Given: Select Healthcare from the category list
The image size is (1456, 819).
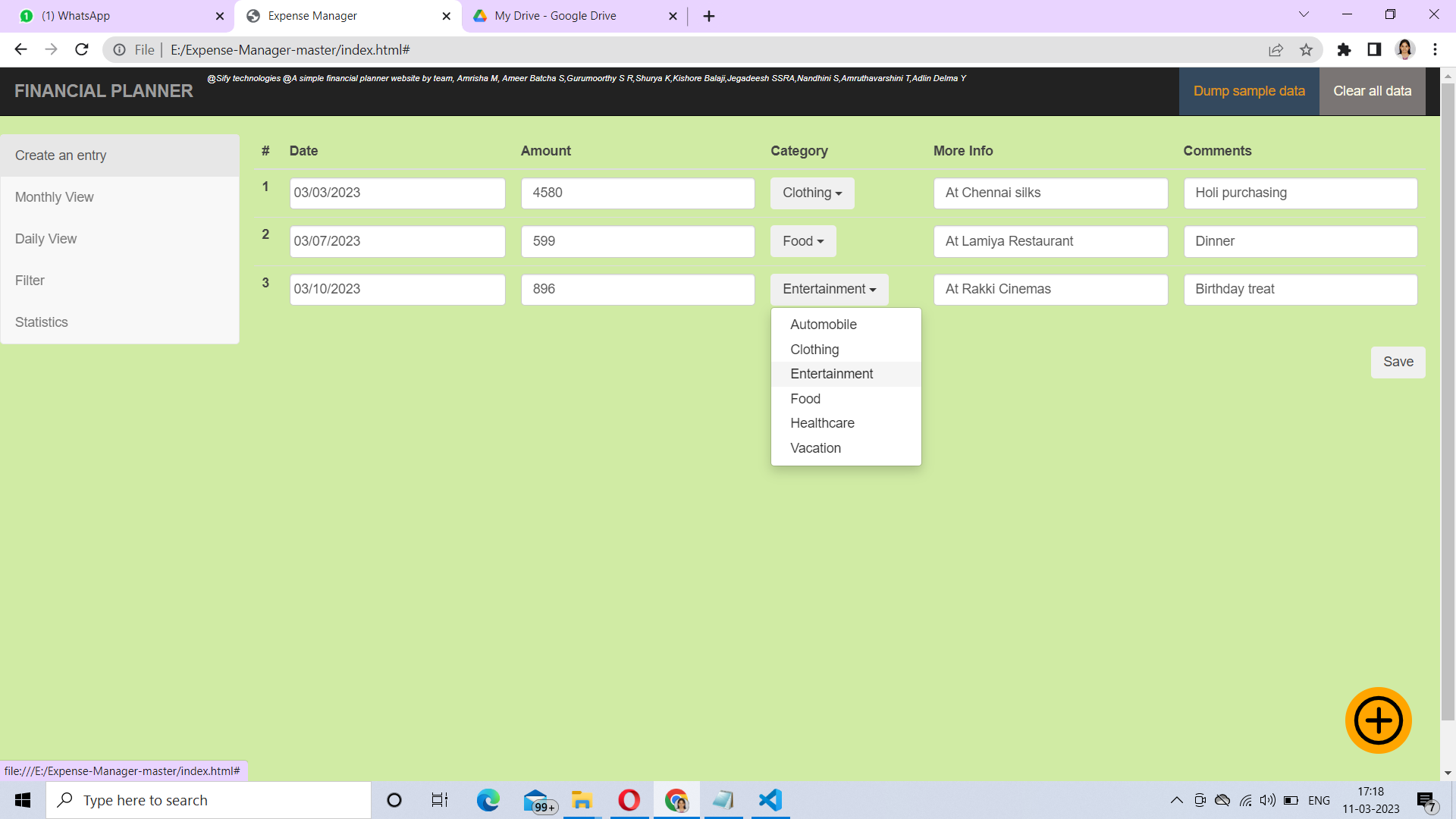Looking at the screenshot, I should (x=822, y=422).
